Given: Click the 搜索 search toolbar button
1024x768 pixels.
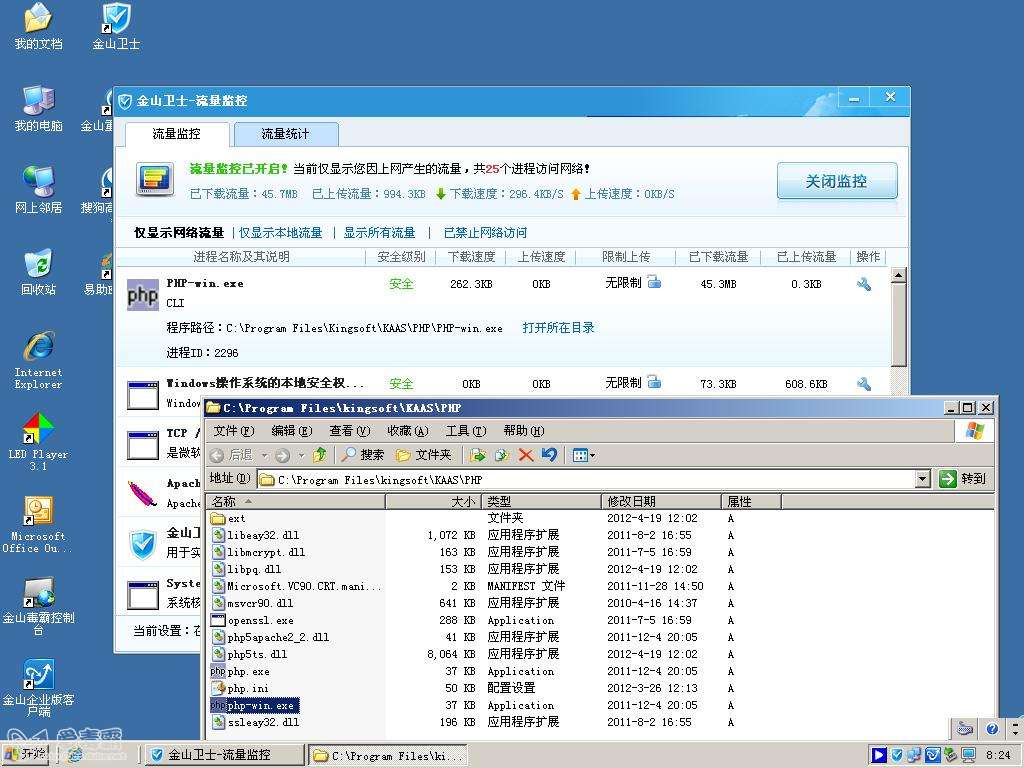Looking at the screenshot, I should pos(362,455).
